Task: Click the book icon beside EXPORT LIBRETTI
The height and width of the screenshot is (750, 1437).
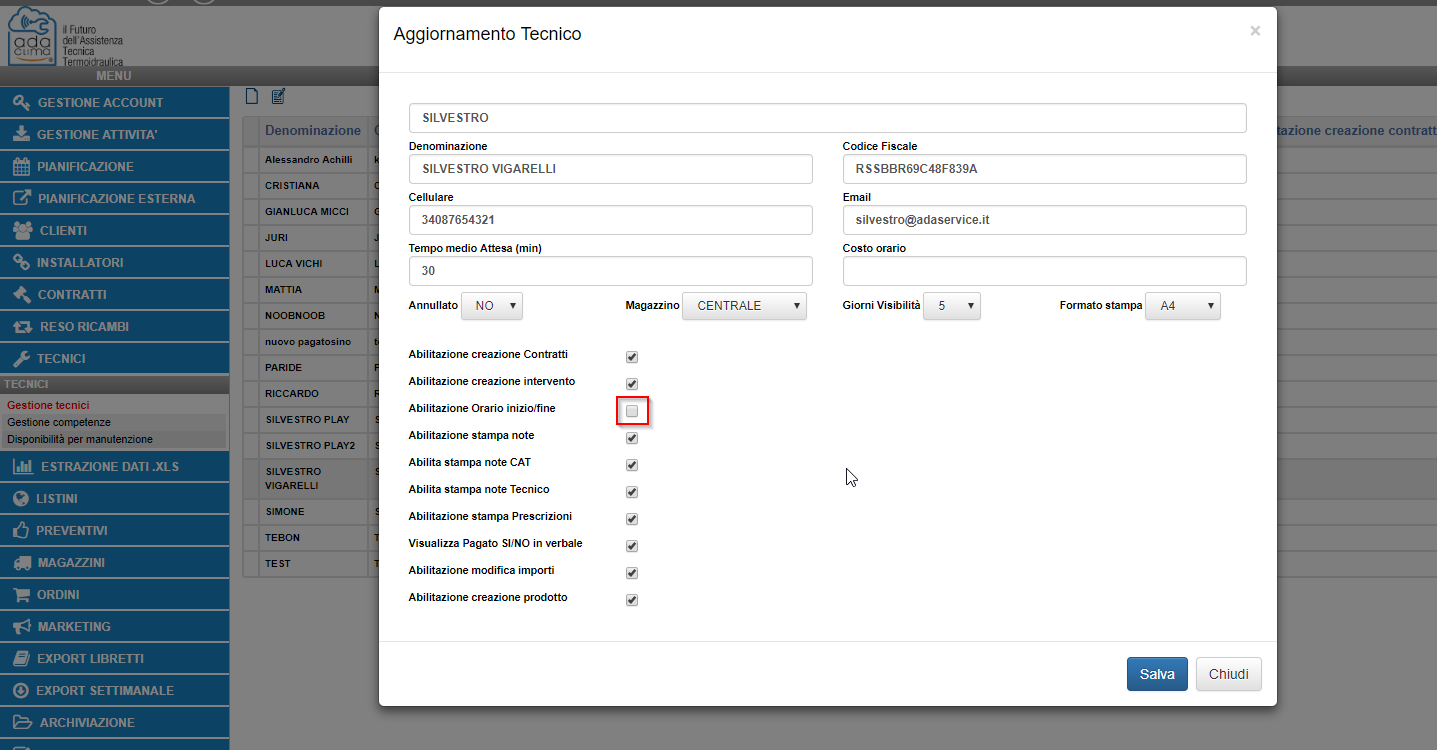Action: [21, 659]
